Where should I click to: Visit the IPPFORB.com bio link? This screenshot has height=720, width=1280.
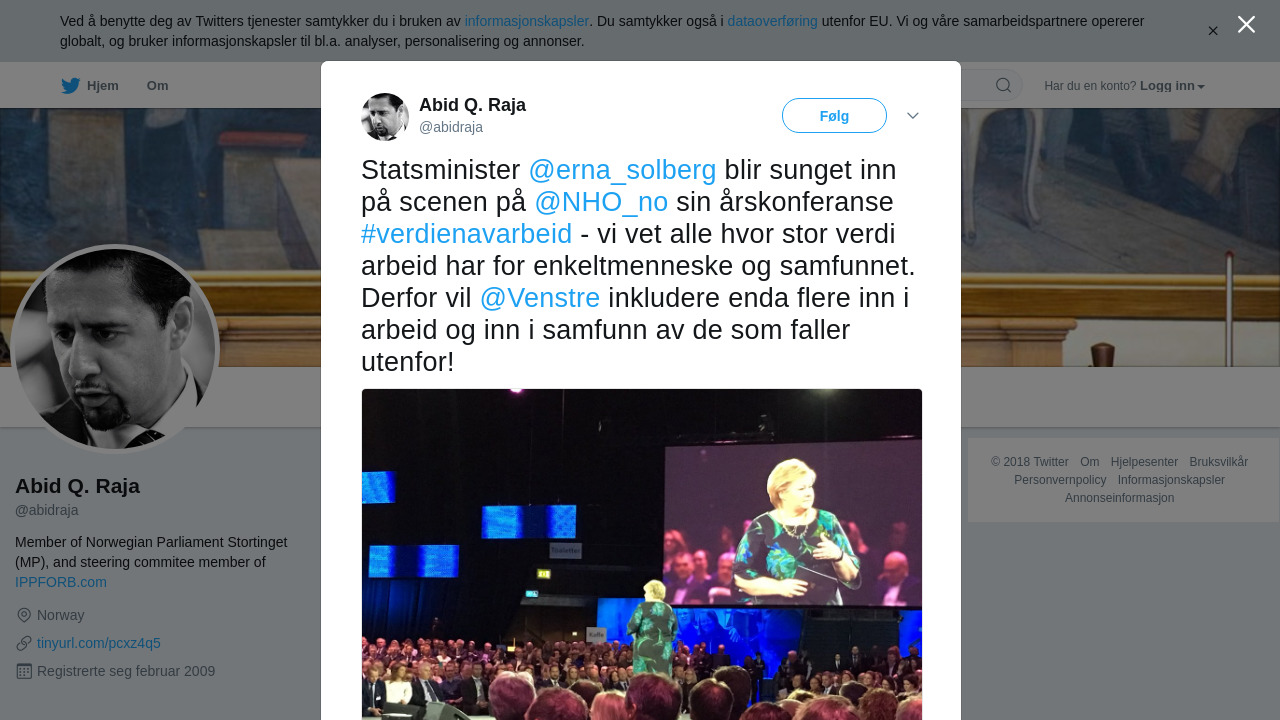click(61, 582)
